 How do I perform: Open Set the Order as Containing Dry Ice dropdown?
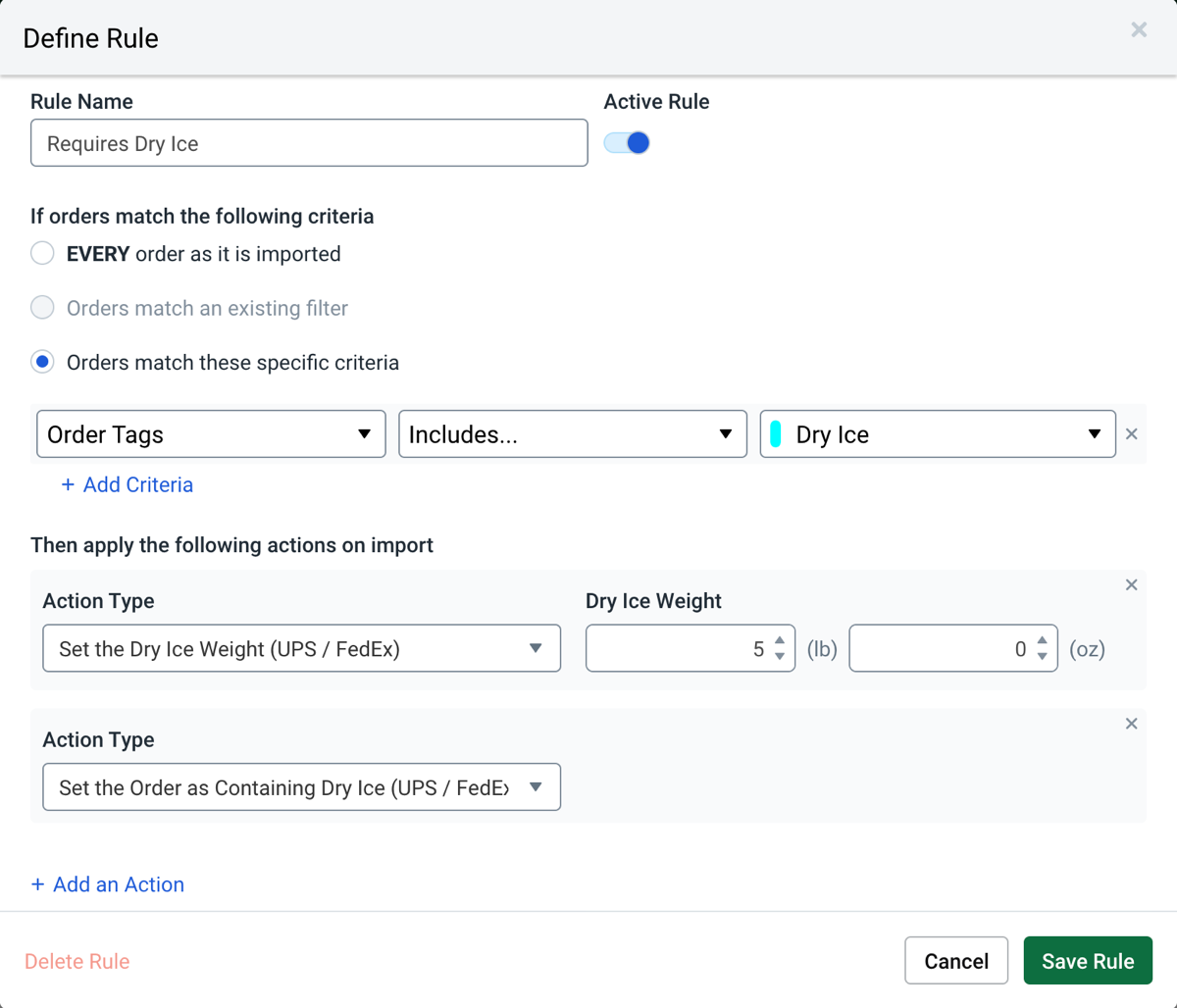pos(301,787)
